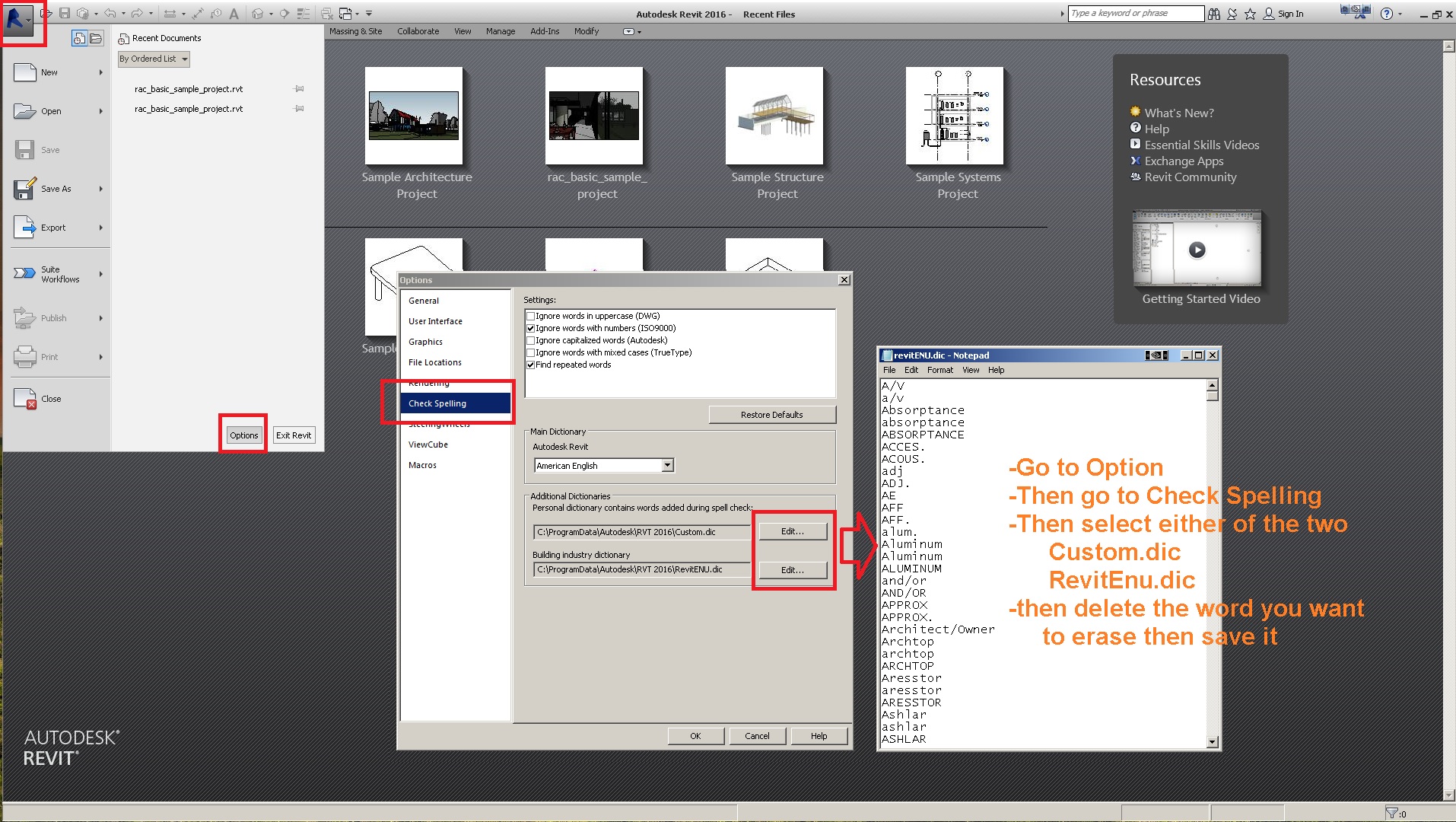1456x822 pixels.
Task: Click the Thin Lines icon in toolbar
Action: 304,14
